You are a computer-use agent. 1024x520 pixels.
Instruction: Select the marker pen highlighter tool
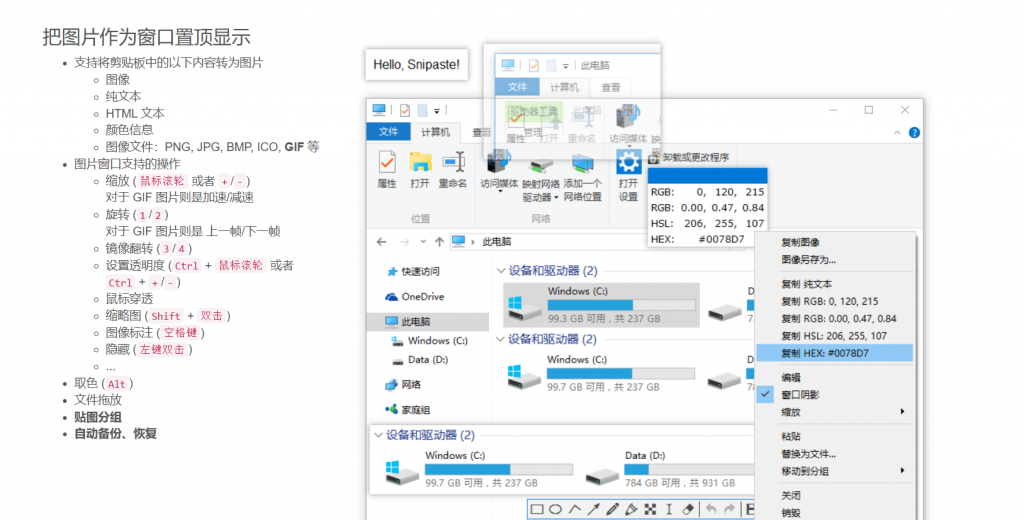click(x=632, y=509)
